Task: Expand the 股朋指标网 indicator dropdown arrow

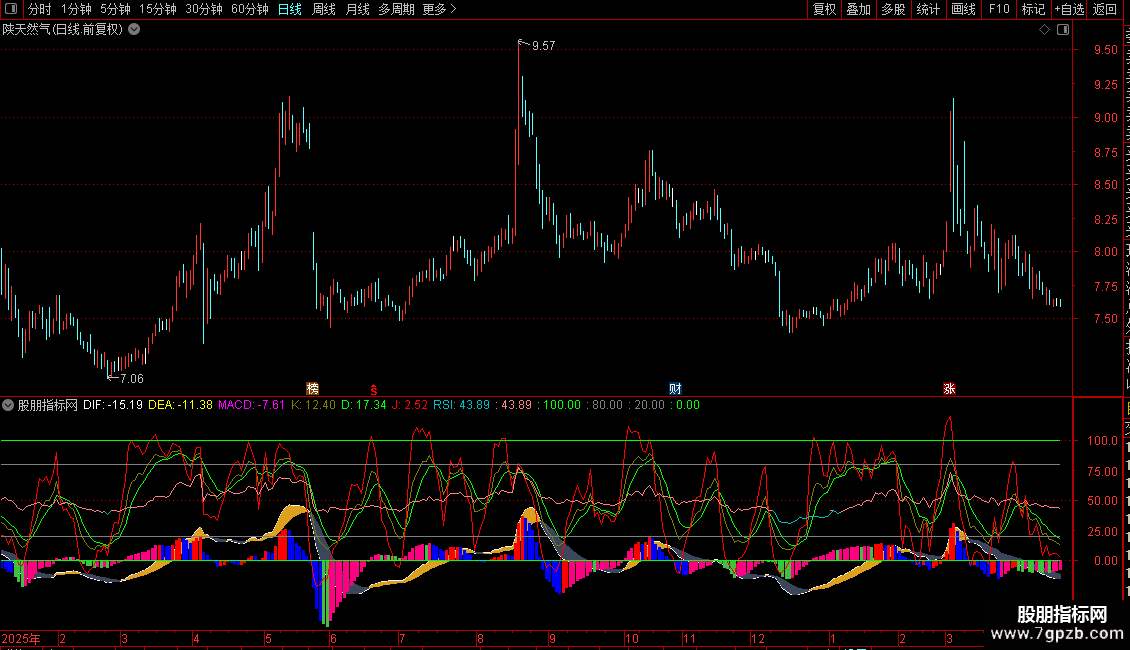Action: click(x=9, y=406)
